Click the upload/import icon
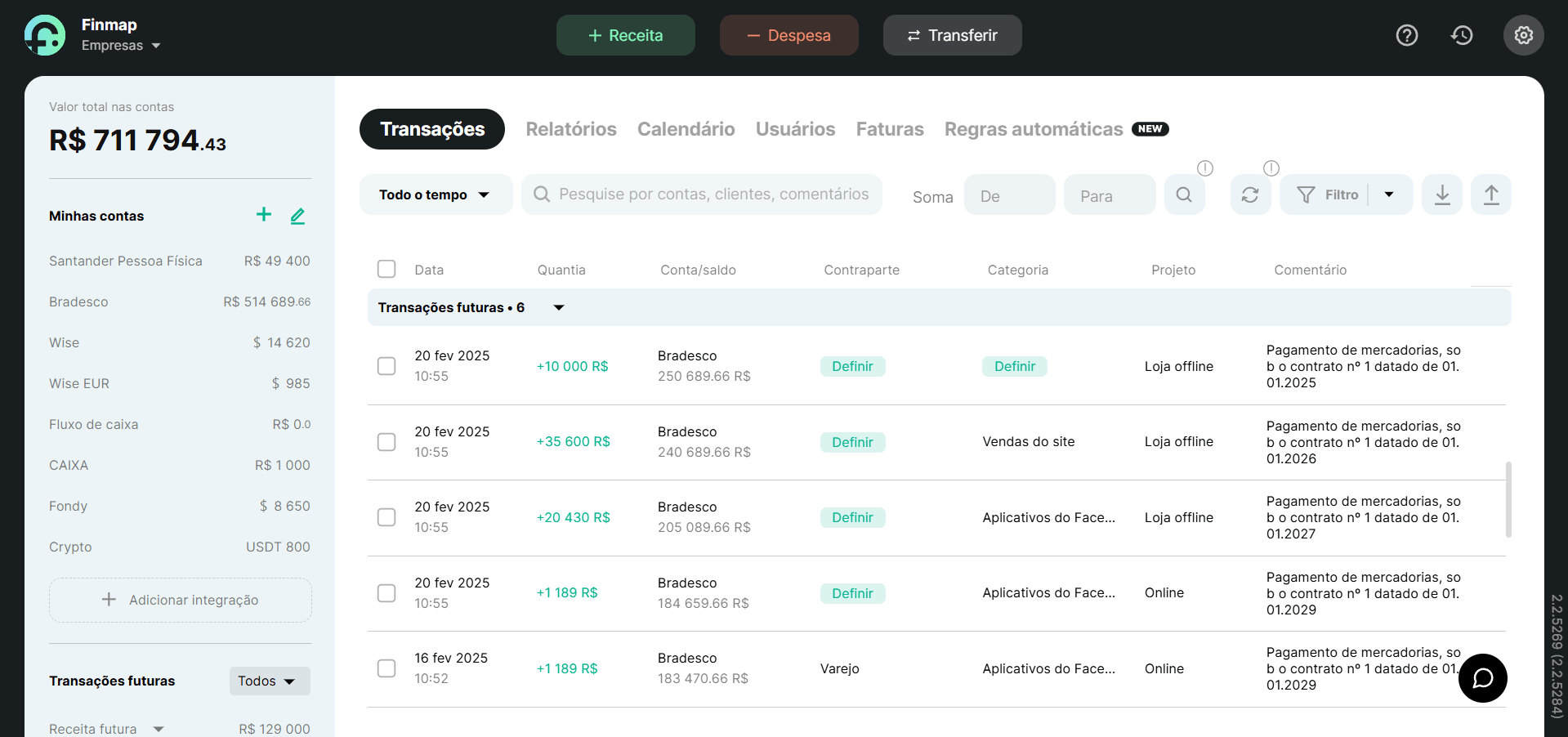Image resolution: width=1568 pixels, height=737 pixels. (x=1490, y=194)
